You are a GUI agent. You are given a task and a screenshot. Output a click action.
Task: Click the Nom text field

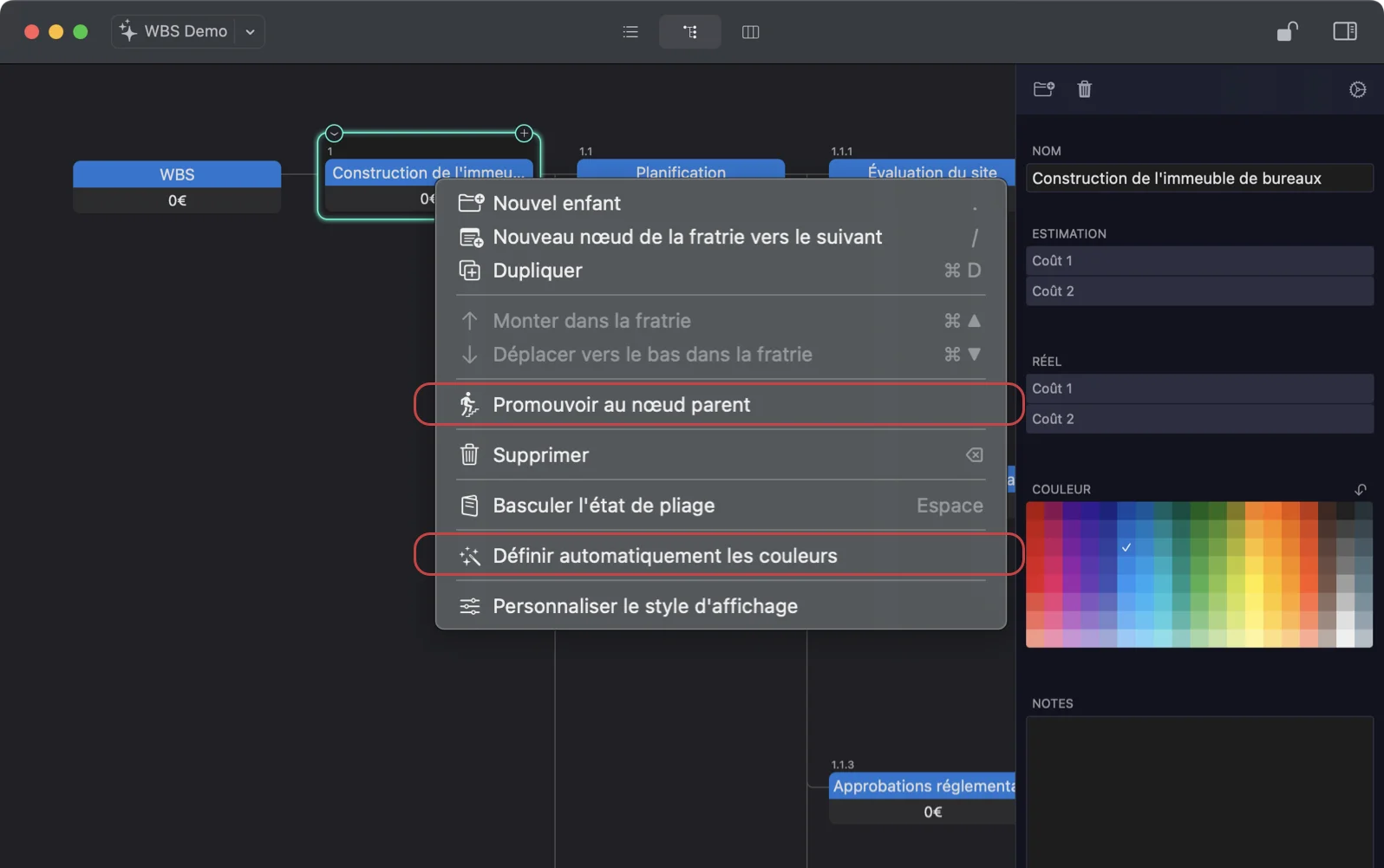[1198, 179]
